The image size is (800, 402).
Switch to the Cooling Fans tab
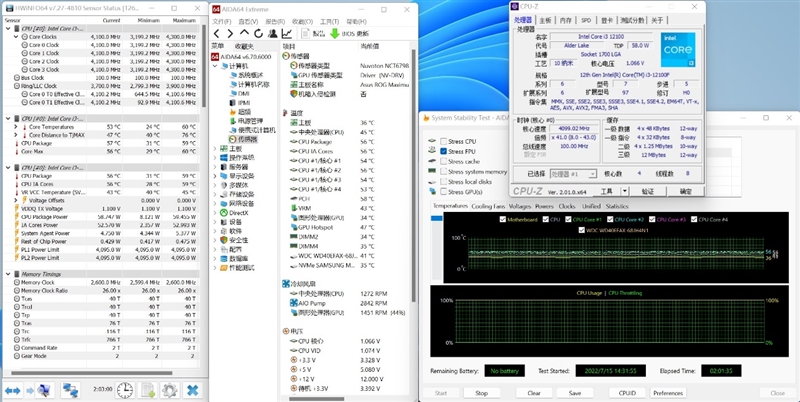[487, 206]
